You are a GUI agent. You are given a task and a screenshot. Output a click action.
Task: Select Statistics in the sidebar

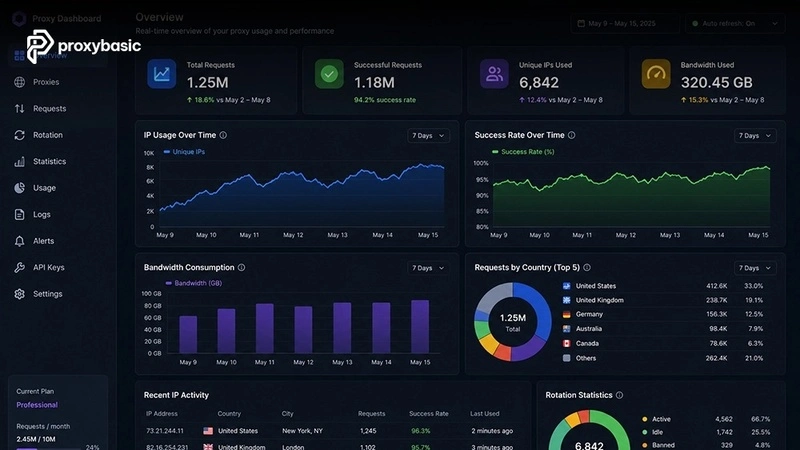49,161
